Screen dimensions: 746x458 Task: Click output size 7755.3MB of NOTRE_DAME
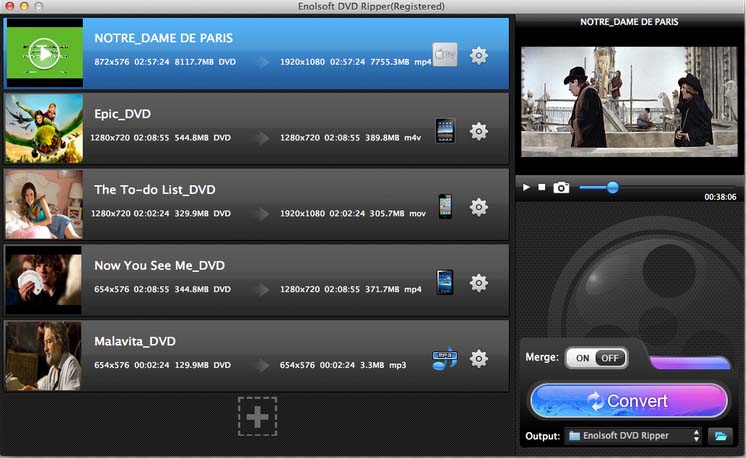pyautogui.click(x=389, y=62)
